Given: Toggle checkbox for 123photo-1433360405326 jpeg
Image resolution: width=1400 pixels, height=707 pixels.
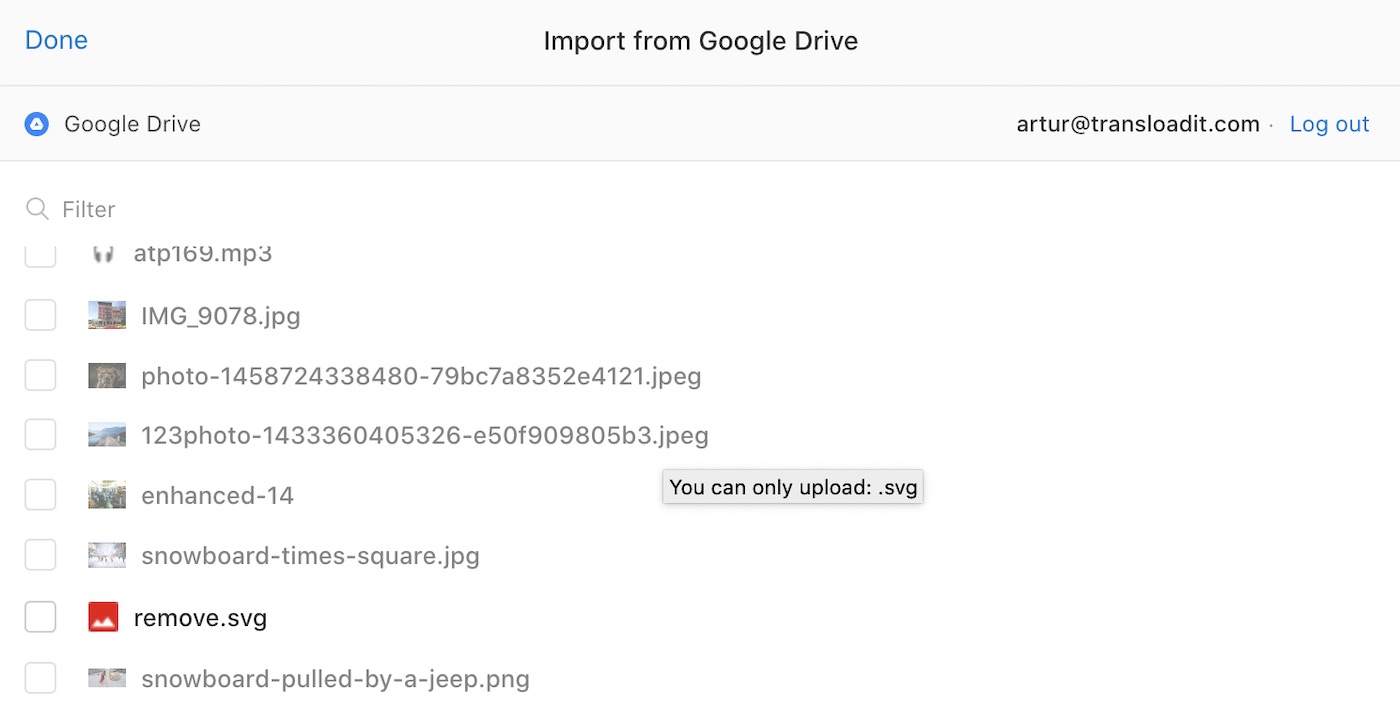Looking at the screenshot, I should point(40,435).
